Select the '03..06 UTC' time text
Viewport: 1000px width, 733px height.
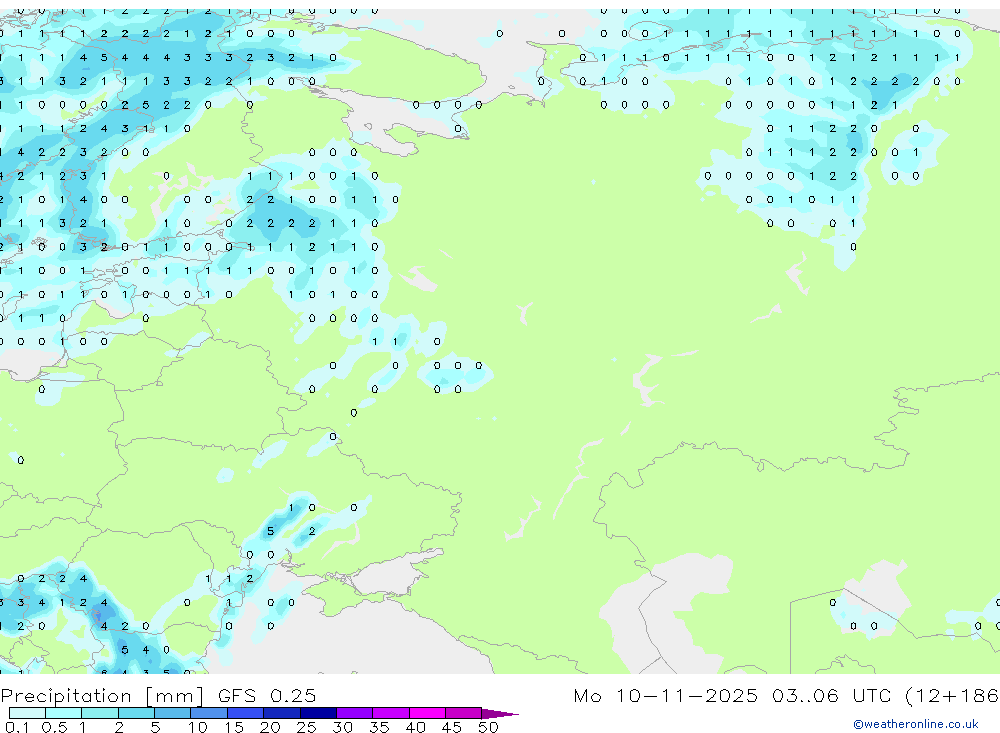[831, 695]
